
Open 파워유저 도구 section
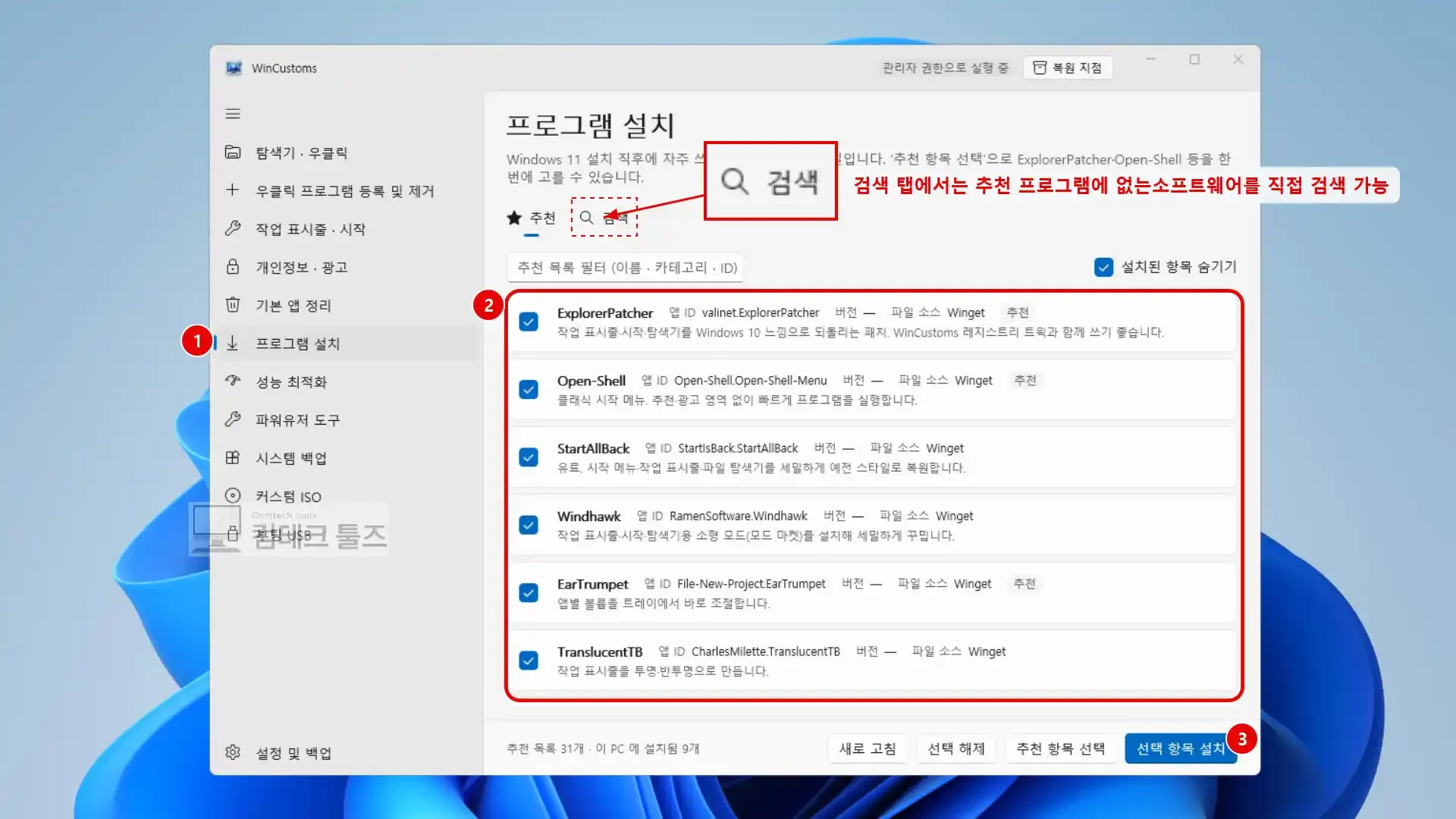(347, 419)
